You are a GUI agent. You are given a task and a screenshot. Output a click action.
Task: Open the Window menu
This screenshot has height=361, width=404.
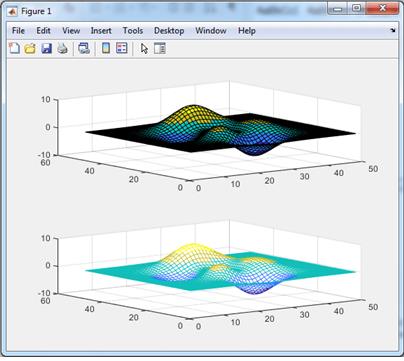click(x=211, y=31)
